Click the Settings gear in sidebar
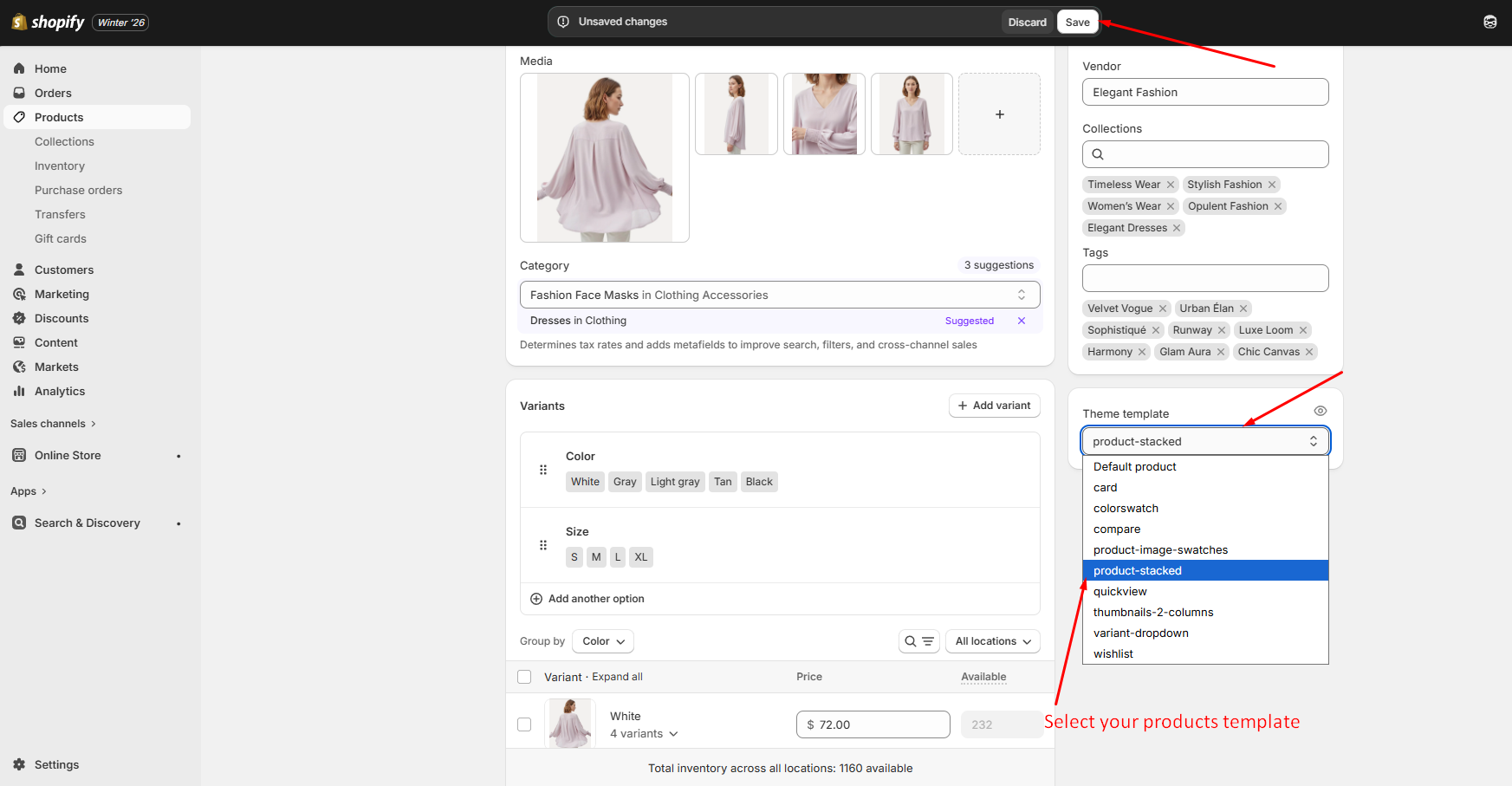The width and height of the screenshot is (1512, 786). [x=19, y=764]
